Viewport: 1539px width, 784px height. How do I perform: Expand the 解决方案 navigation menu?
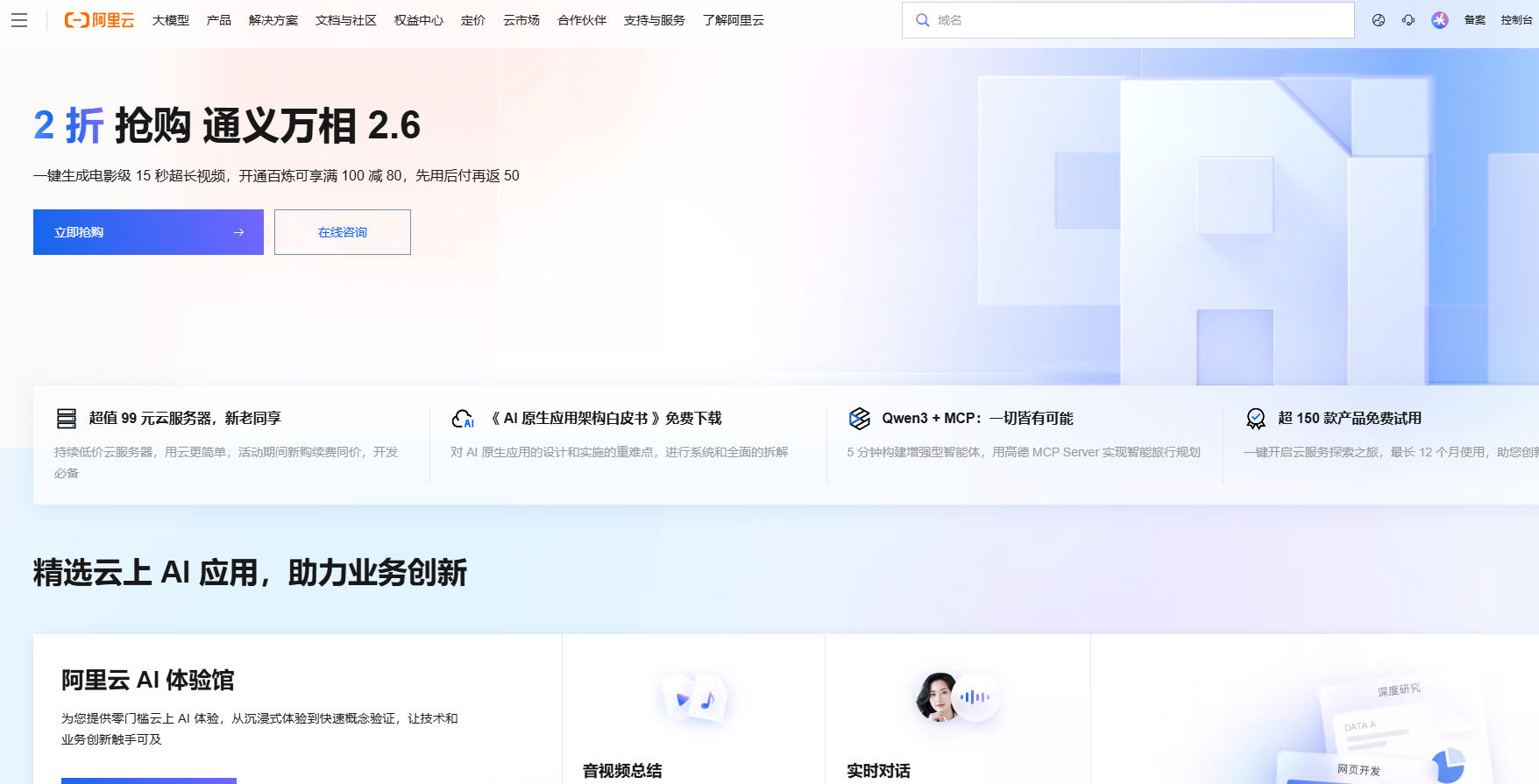click(273, 20)
